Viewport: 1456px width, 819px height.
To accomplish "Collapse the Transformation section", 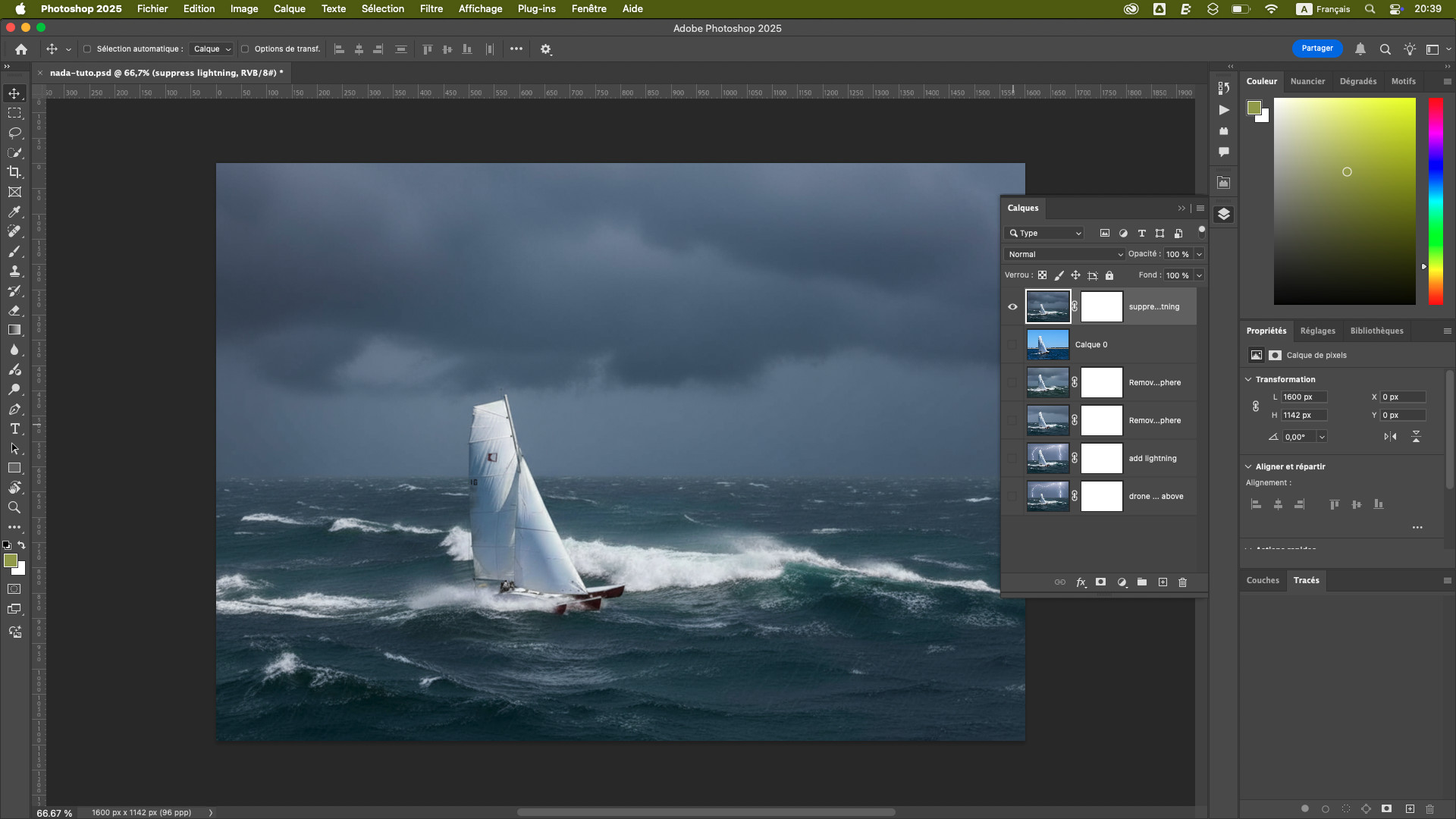I will coord(1248,380).
